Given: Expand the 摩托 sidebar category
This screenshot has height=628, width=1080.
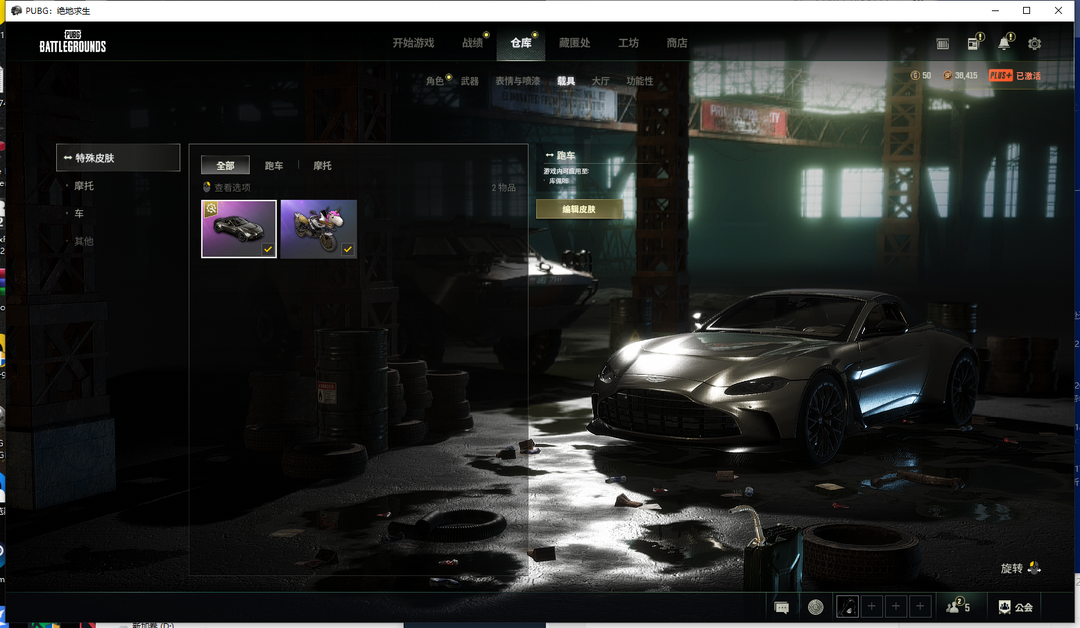Looking at the screenshot, I should [x=84, y=186].
